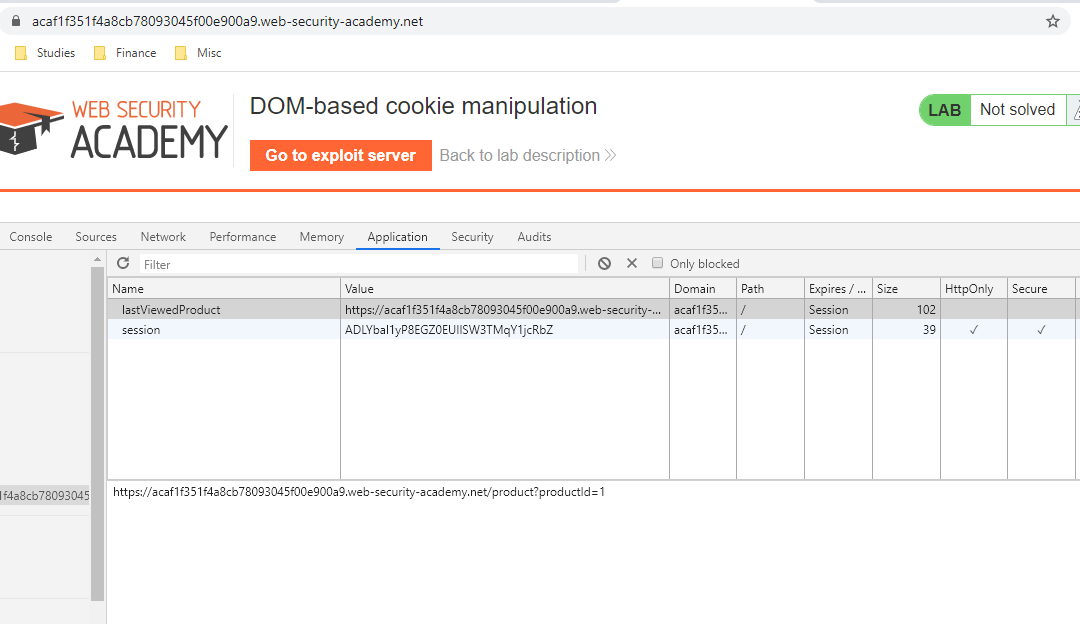The image size is (1080, 624).
Task: Delete the selected cookie with the X icon
Action: 632,263
